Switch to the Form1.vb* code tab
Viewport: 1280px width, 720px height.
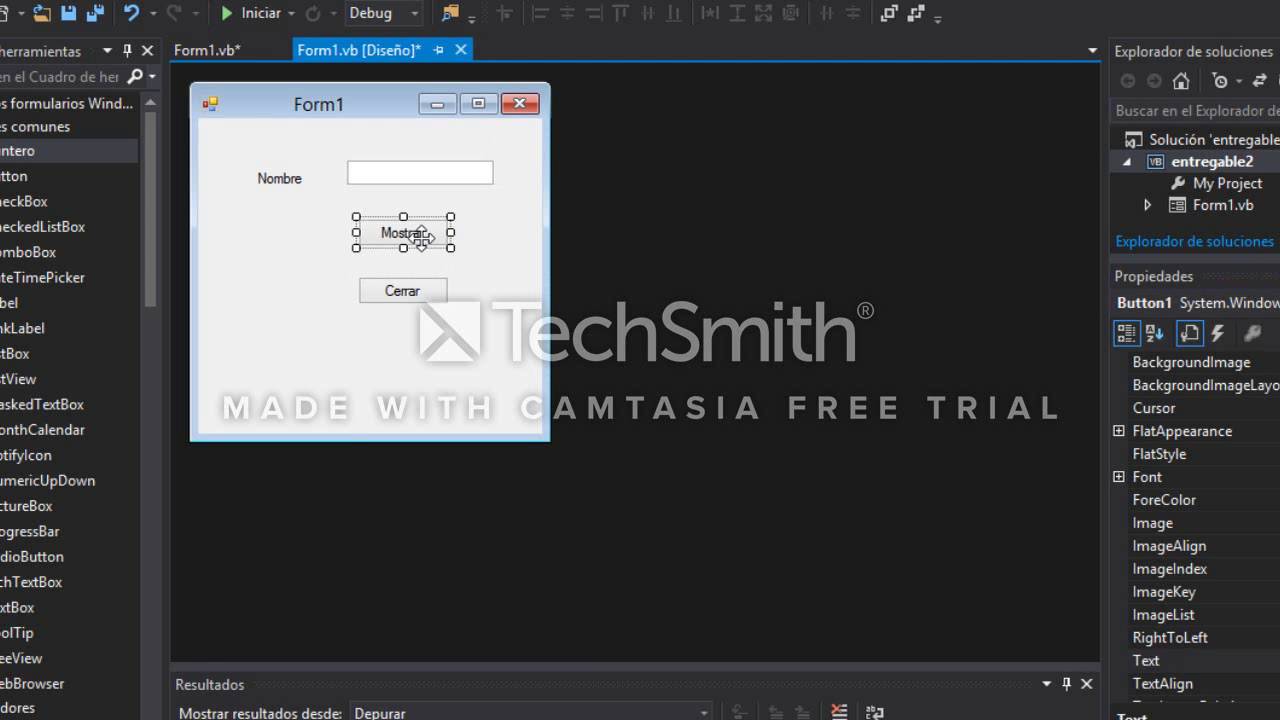pyautogui.click(x=207, y=50)
